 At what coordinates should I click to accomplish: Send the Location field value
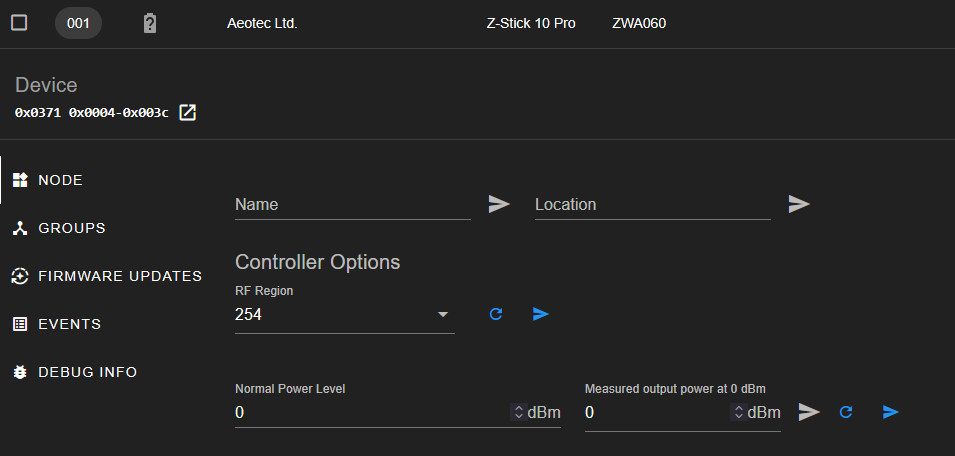click(x=799, y=204)
